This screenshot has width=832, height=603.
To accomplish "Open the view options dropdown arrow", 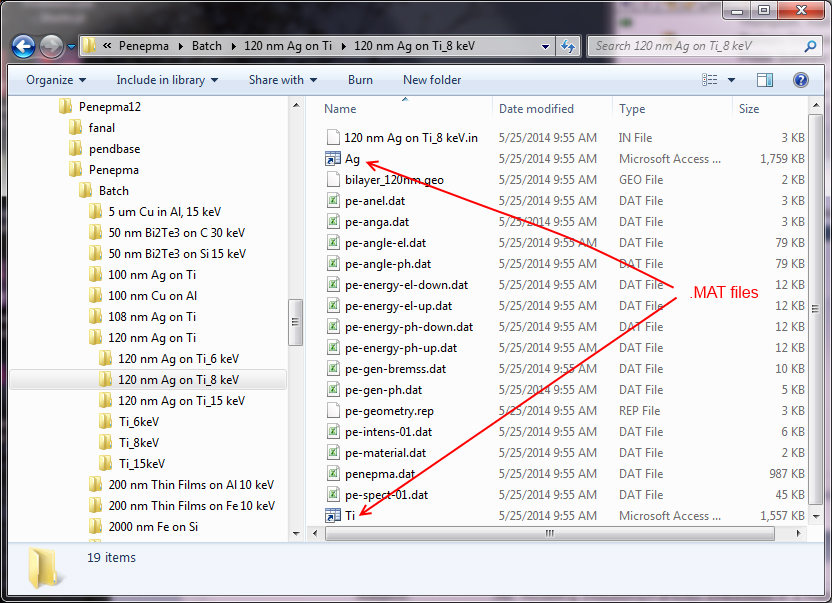I will [732, 80].
